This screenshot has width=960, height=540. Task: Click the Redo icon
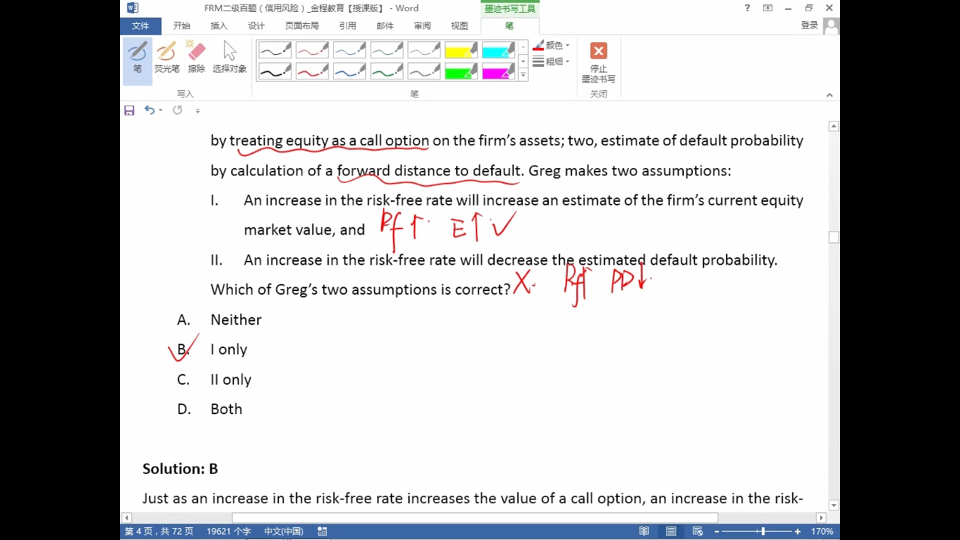point(178,110)
